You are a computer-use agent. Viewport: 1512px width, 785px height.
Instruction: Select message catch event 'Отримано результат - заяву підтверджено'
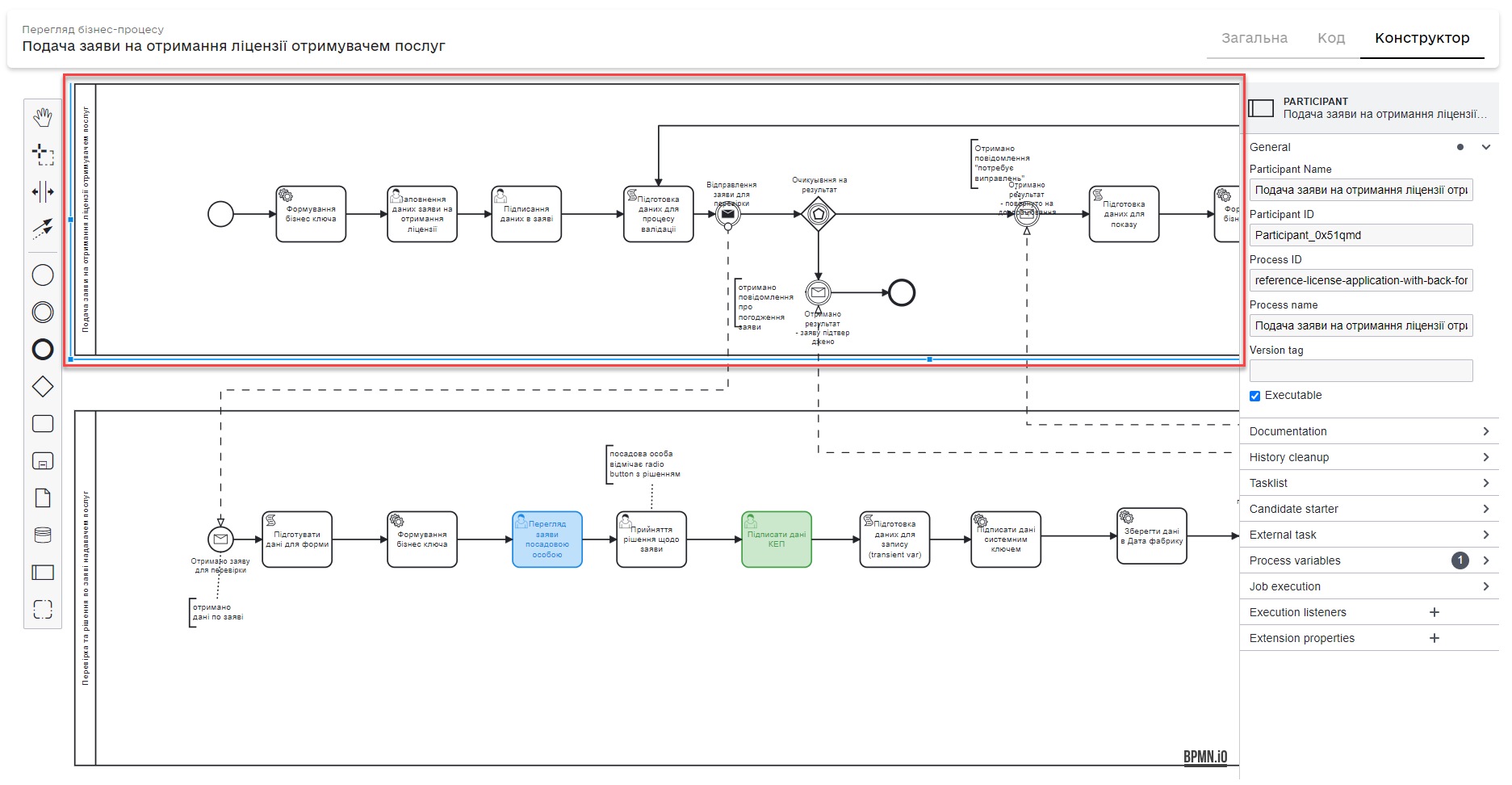click(x=819, y=292)
